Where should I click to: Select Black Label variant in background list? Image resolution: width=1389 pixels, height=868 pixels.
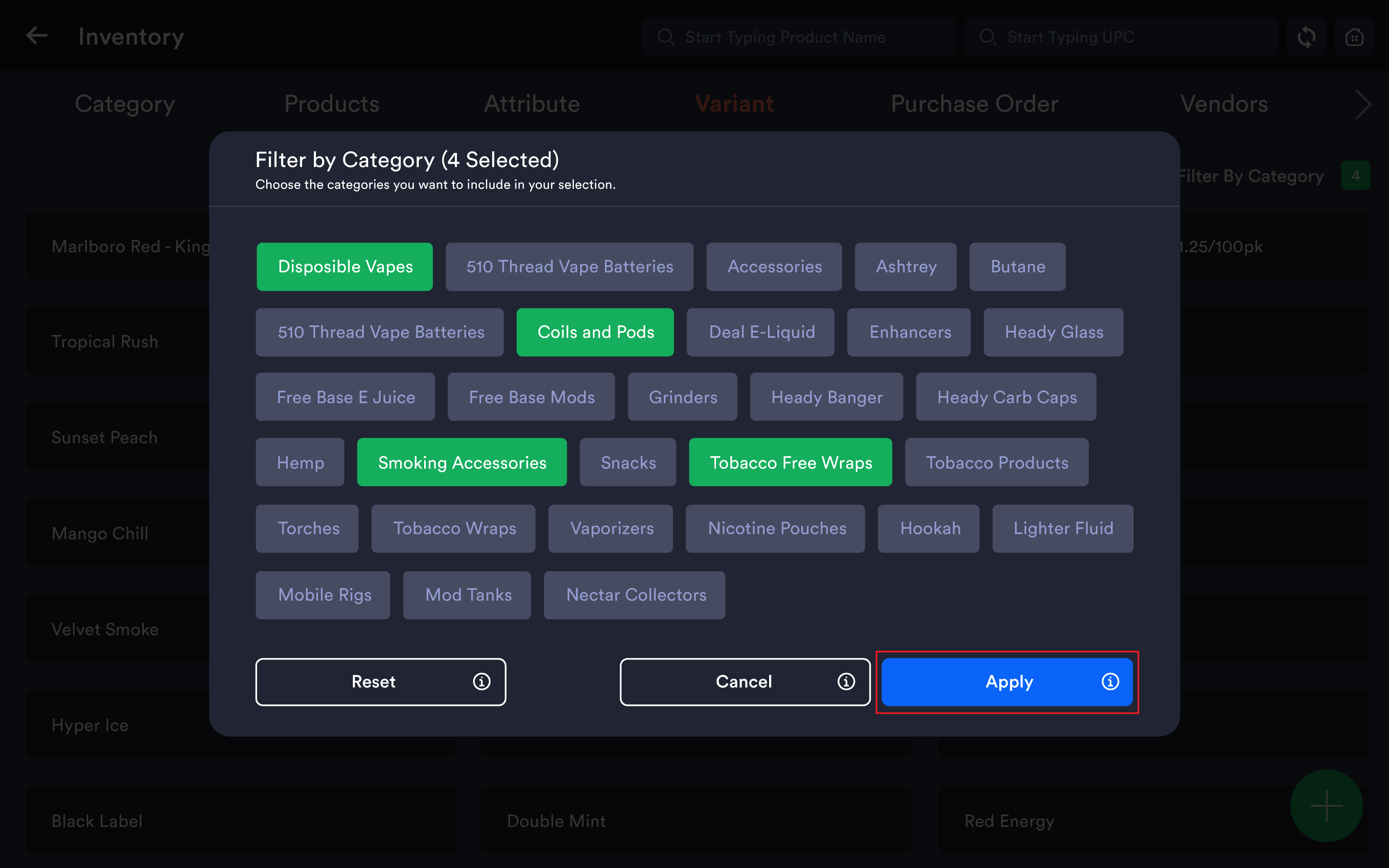[x=240, y=820]
